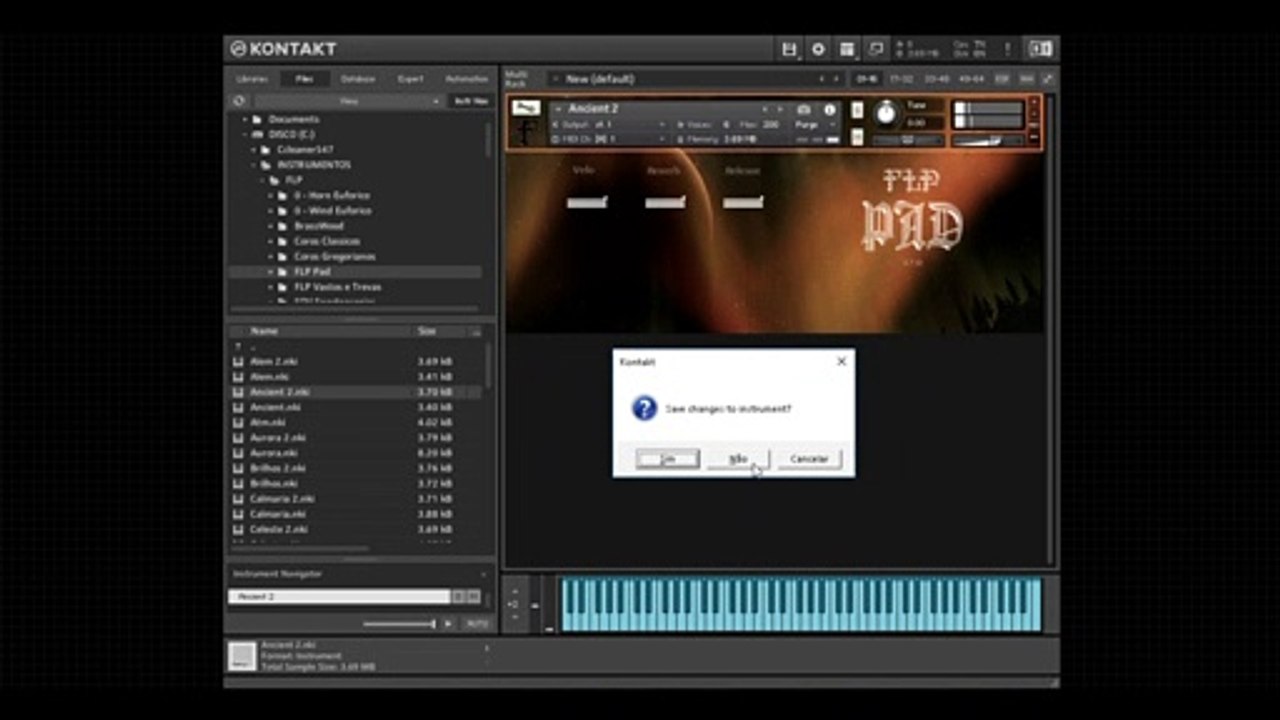The height and width of the screenshot is (720, 1280).
Task: Toggle the Instrument Navigator S button
Action: tap(458, 597)
